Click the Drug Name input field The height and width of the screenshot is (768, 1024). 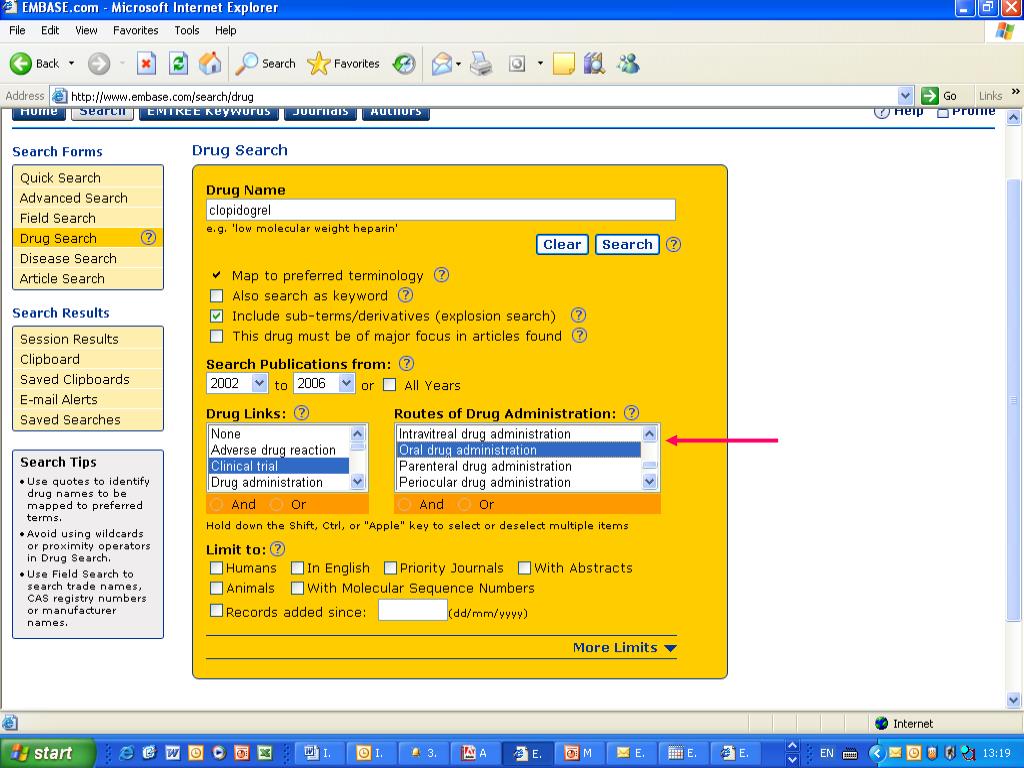coord(441,210)
